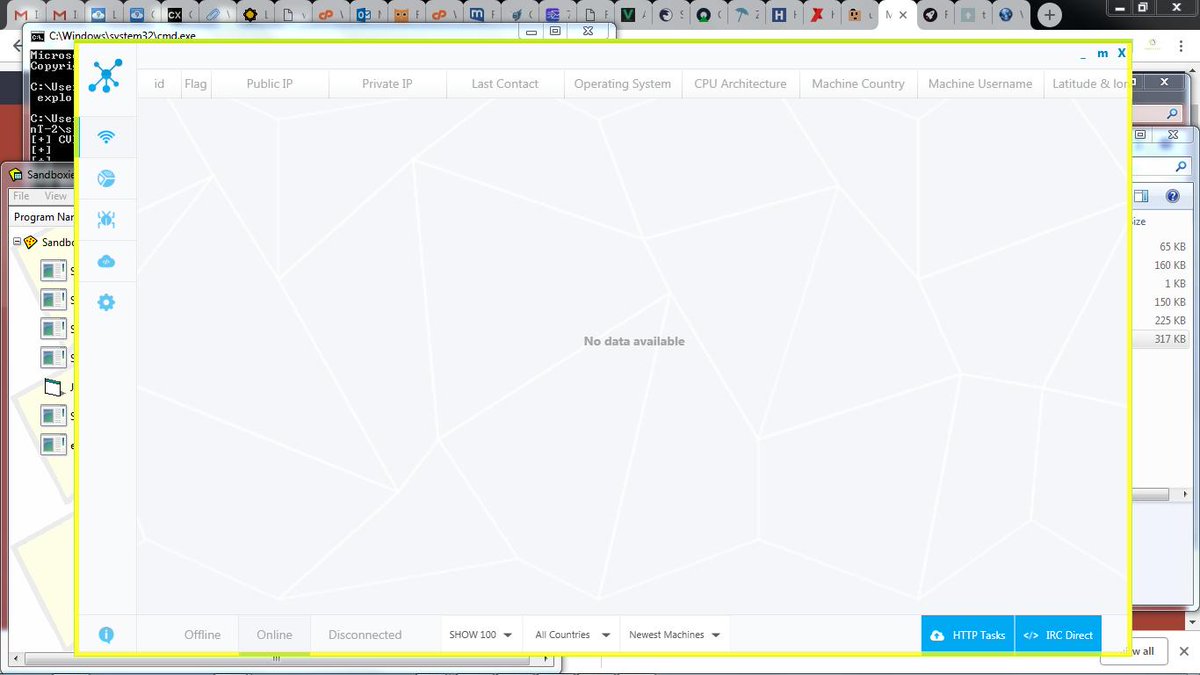Close the panel with the blue X
Screen dimensions: 1200x675
1122,54
